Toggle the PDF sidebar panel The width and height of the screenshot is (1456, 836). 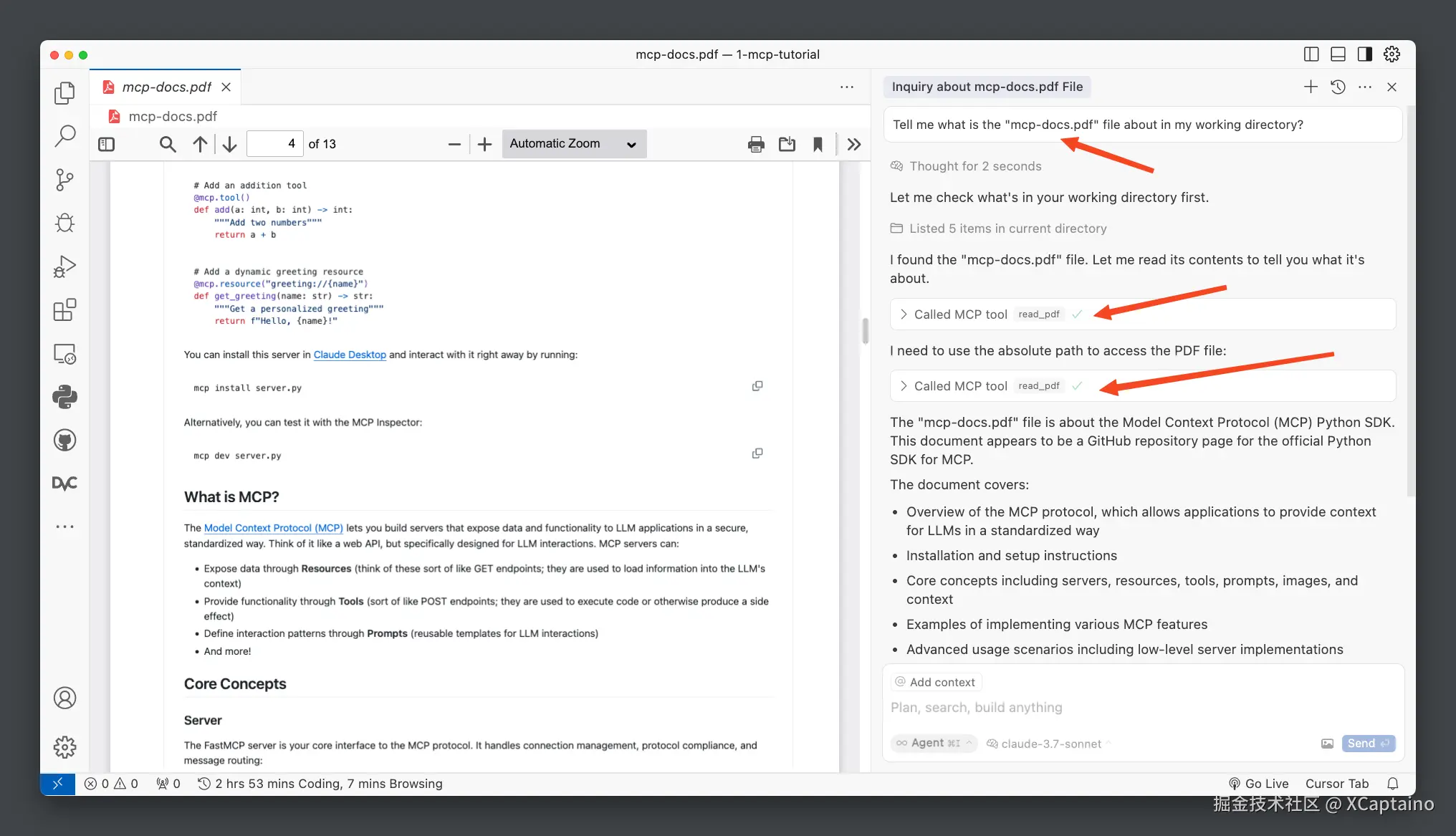click(105, 143)
